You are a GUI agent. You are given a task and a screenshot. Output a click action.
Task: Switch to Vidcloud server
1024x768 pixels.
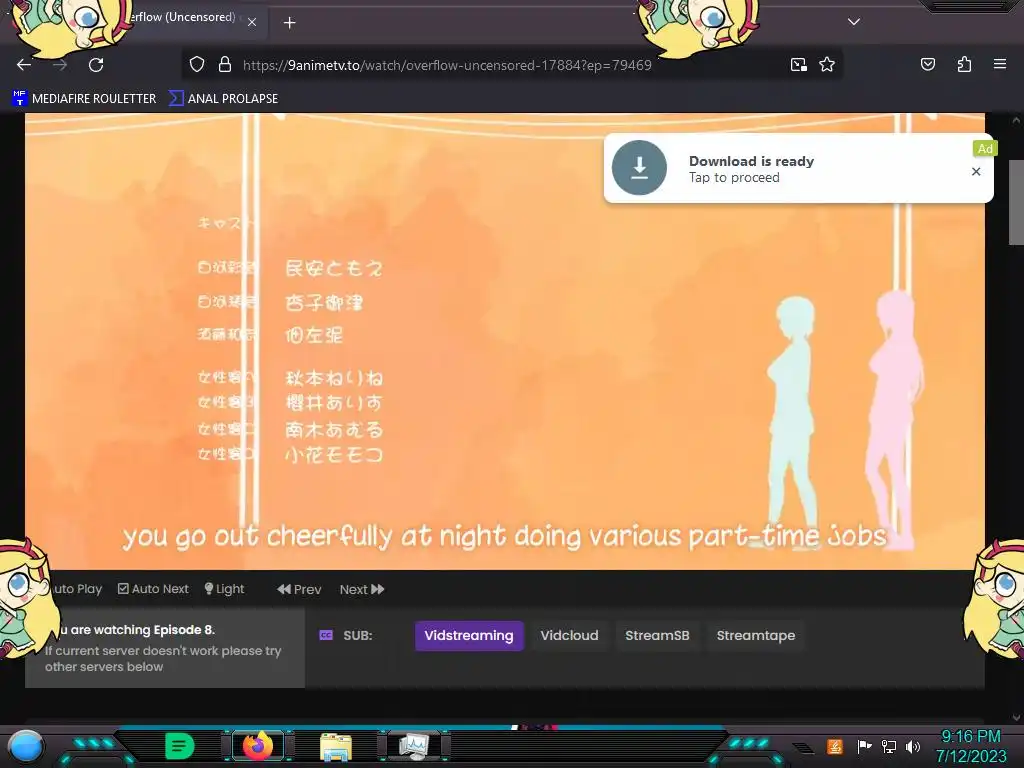[x=569, y=635]
